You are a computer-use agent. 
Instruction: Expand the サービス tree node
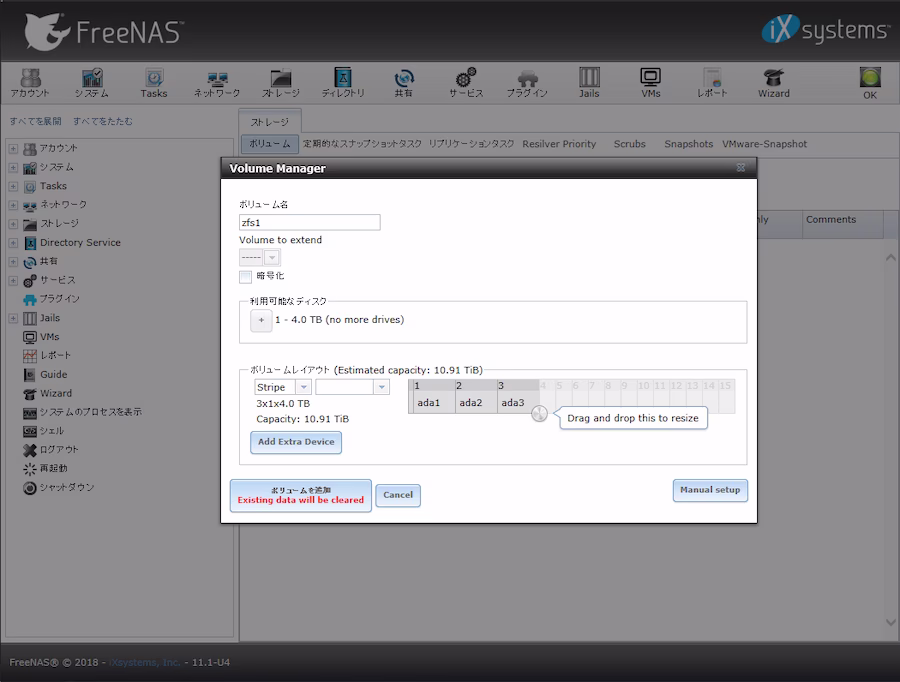pos(13,281)
